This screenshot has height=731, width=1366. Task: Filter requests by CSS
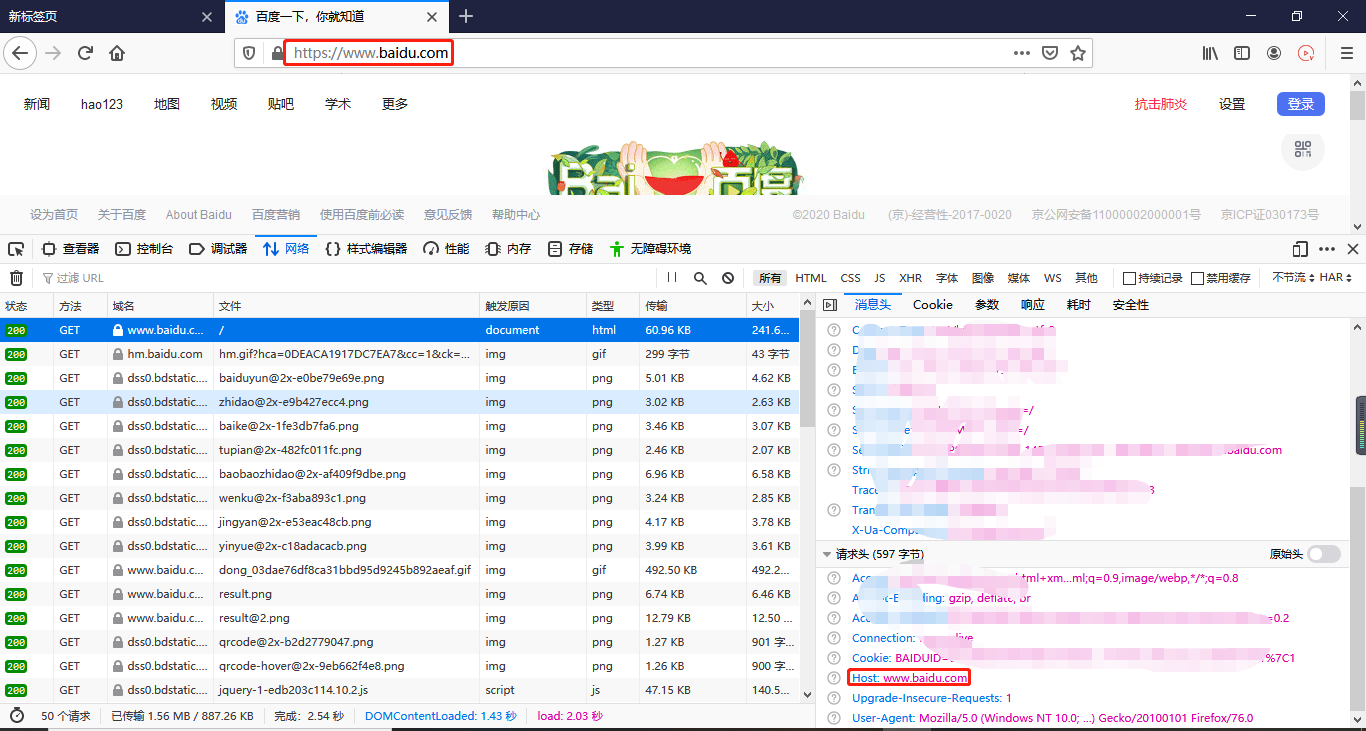coord(850,278)
